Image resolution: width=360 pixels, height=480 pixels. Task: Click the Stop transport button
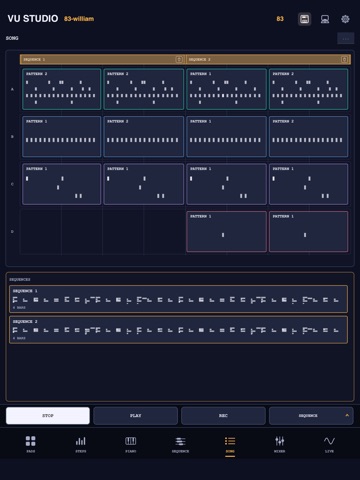[x=48, y=416]
